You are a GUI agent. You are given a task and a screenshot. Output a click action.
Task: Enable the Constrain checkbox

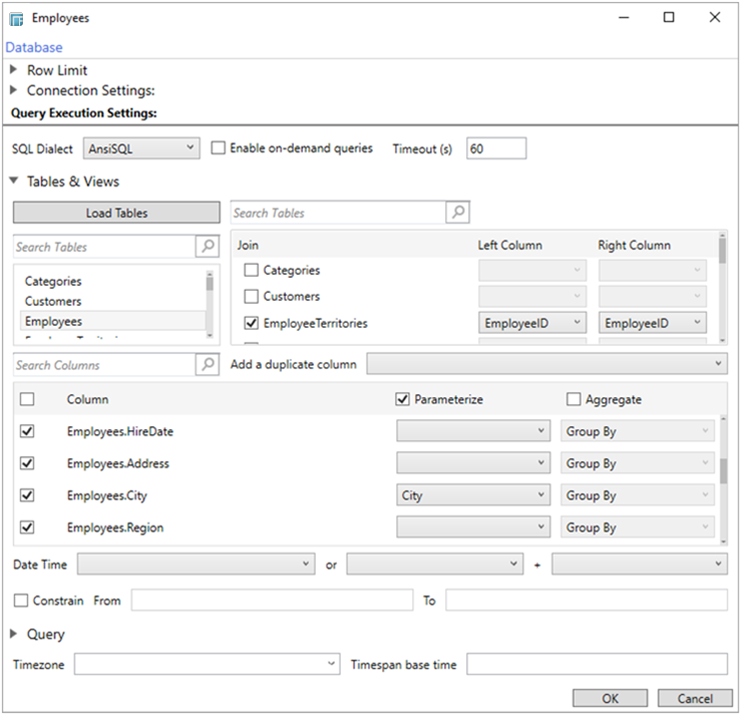tap(21, 600)
